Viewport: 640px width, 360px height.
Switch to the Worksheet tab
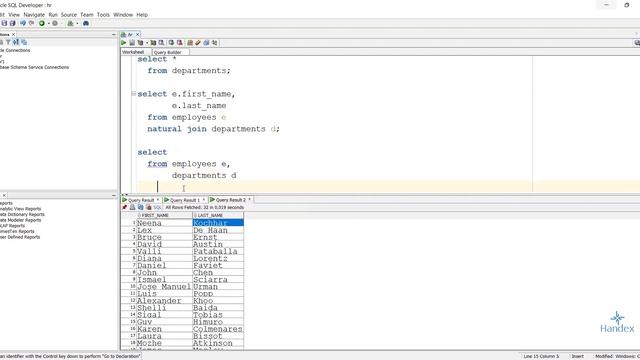pos(133,52)
